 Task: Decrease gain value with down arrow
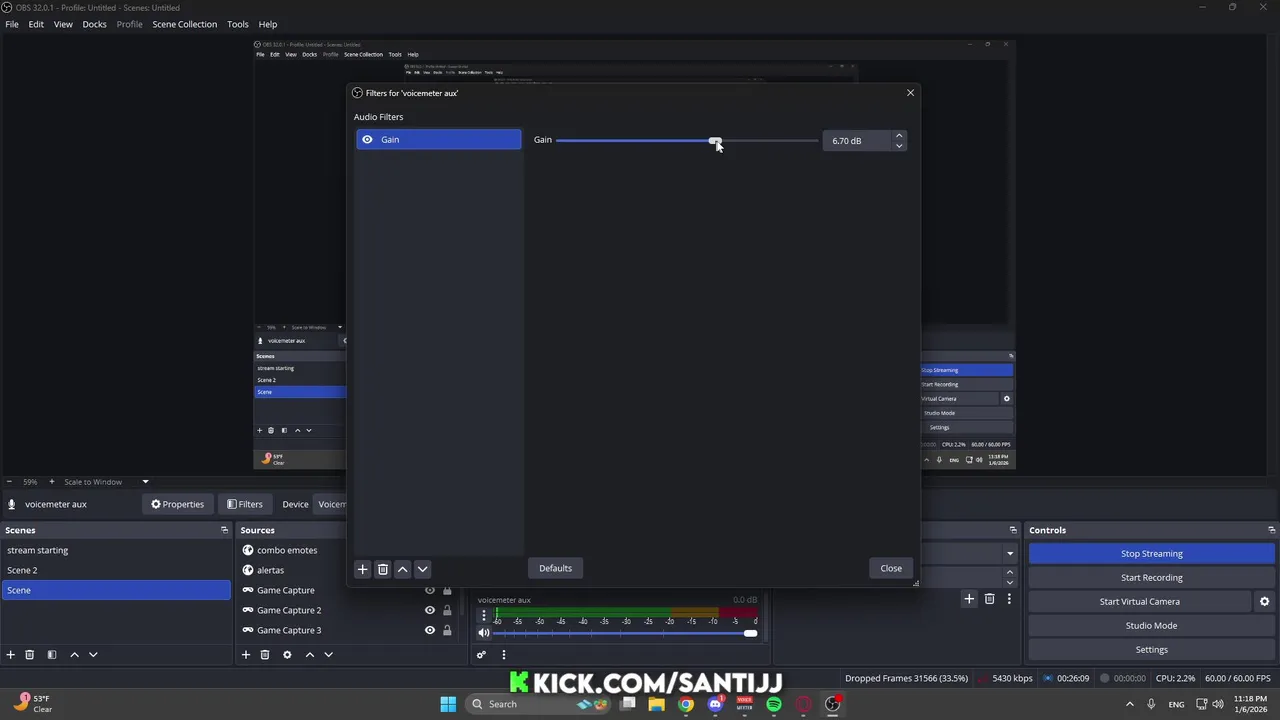[x=899, y=146]
